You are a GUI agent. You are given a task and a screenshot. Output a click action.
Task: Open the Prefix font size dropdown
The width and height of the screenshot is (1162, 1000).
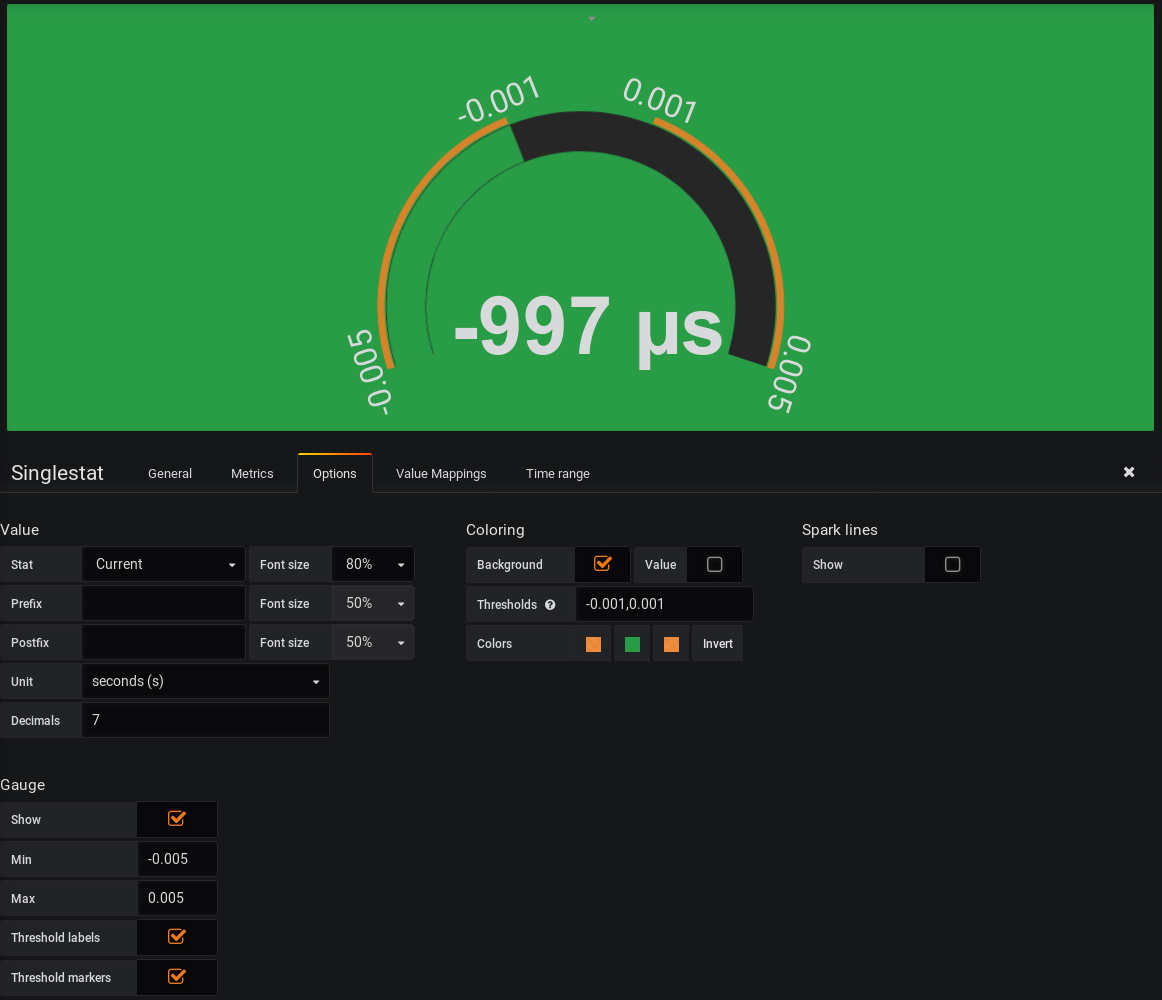click(x=372, y=603)
